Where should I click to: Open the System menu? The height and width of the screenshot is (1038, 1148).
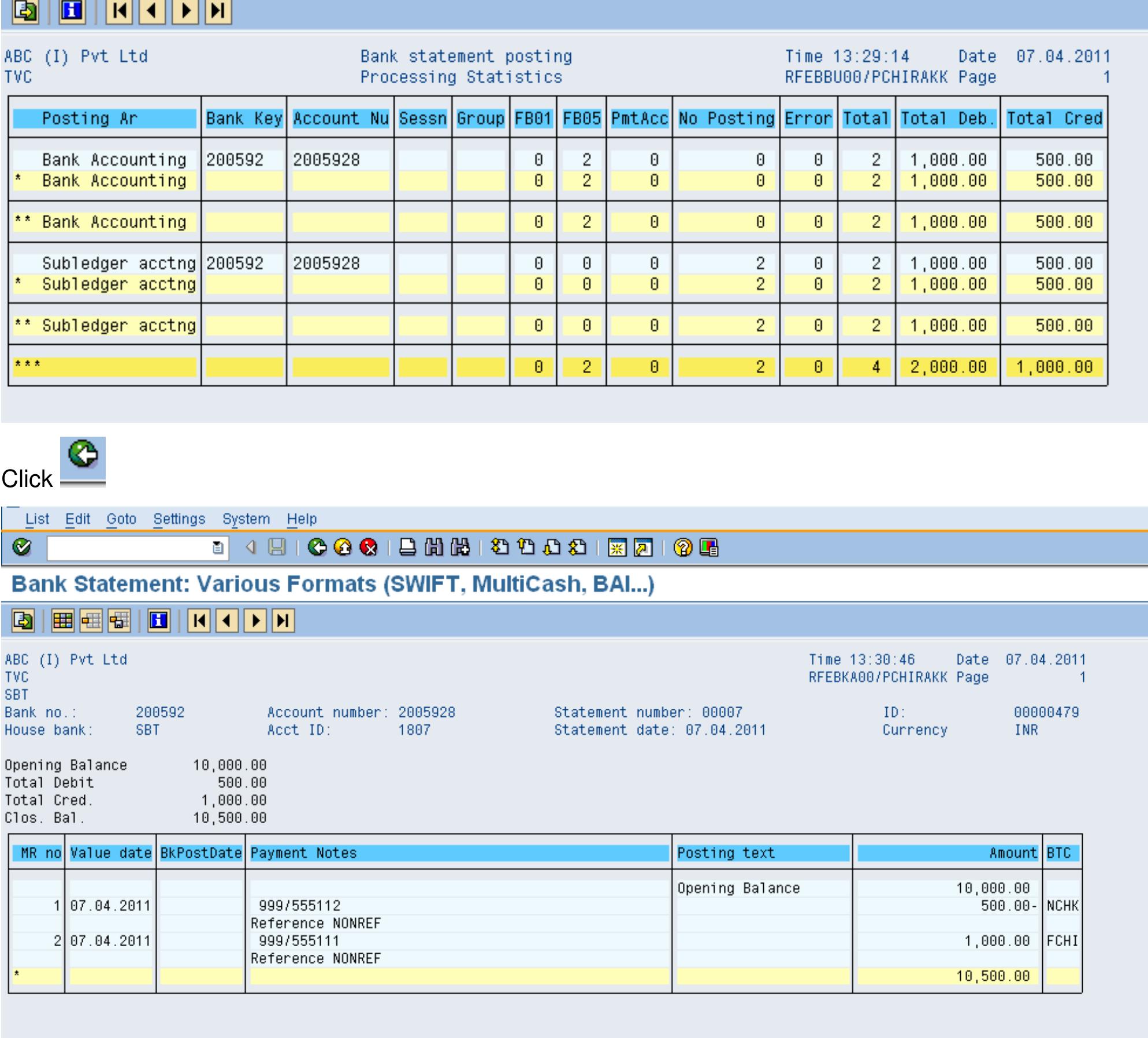point(246,519)
